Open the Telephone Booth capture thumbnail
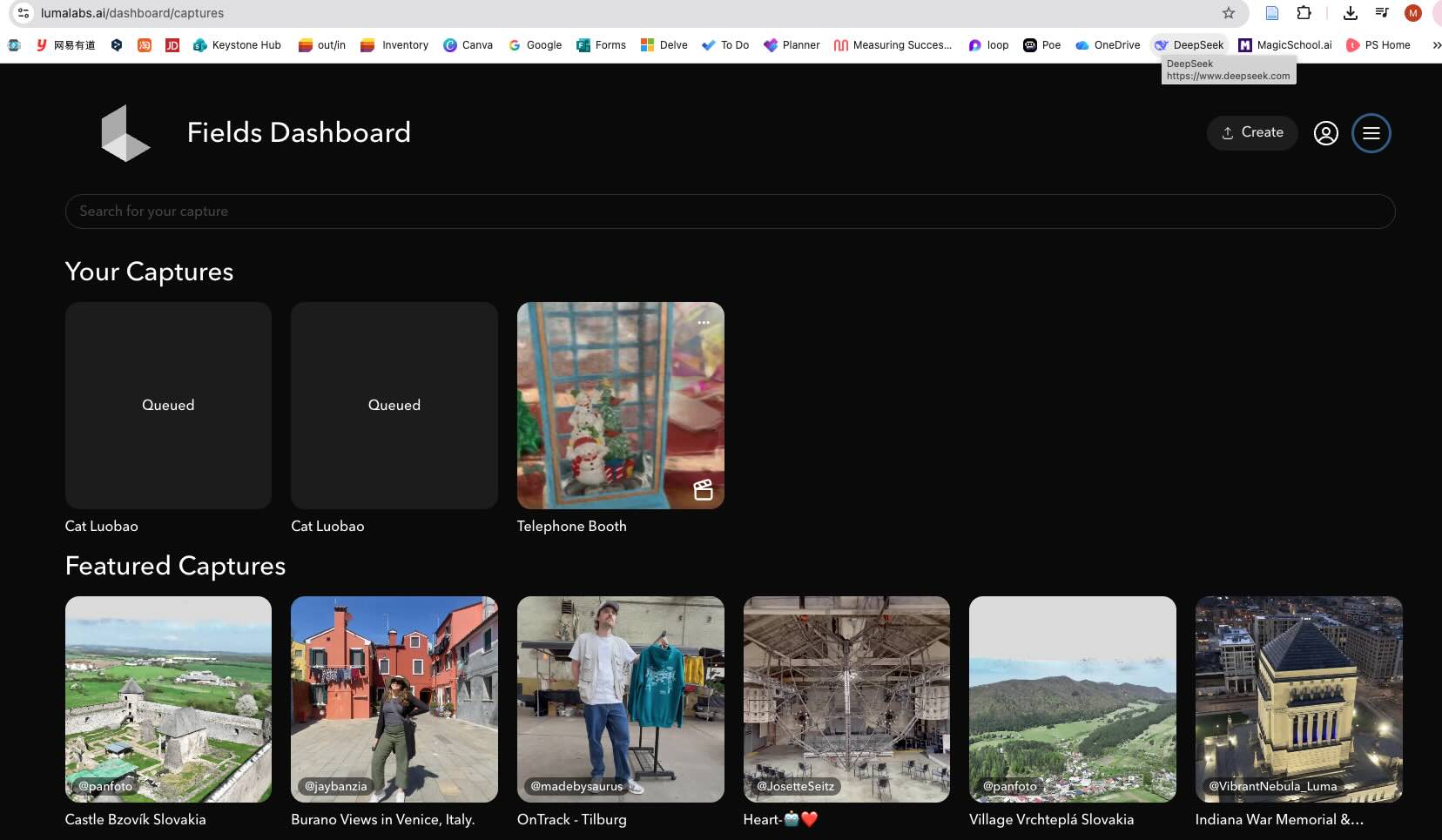1442x840 pixels. (x=620, y=406)
